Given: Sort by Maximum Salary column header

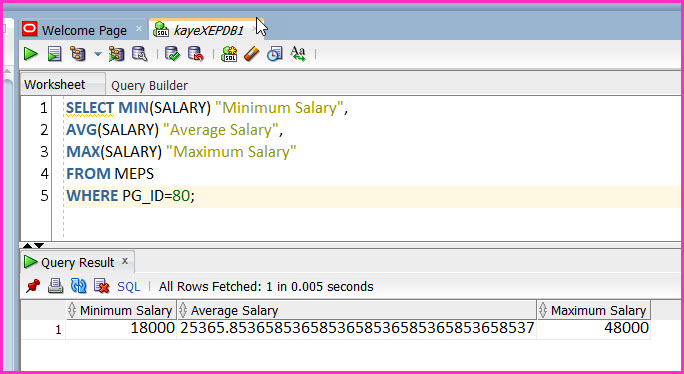Looking at the screenshot, I should pyautogui.click(x=594, y=310).
